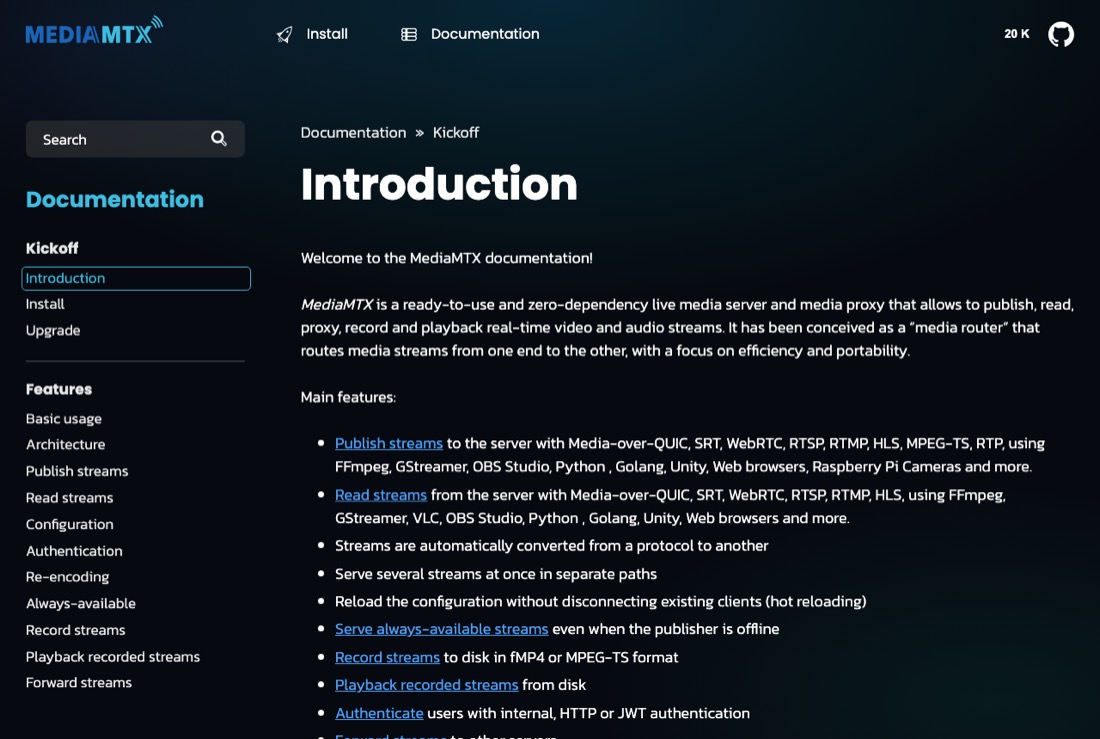
Task: Click the Documentation sidebar heading
Action: tap(115, 199)
